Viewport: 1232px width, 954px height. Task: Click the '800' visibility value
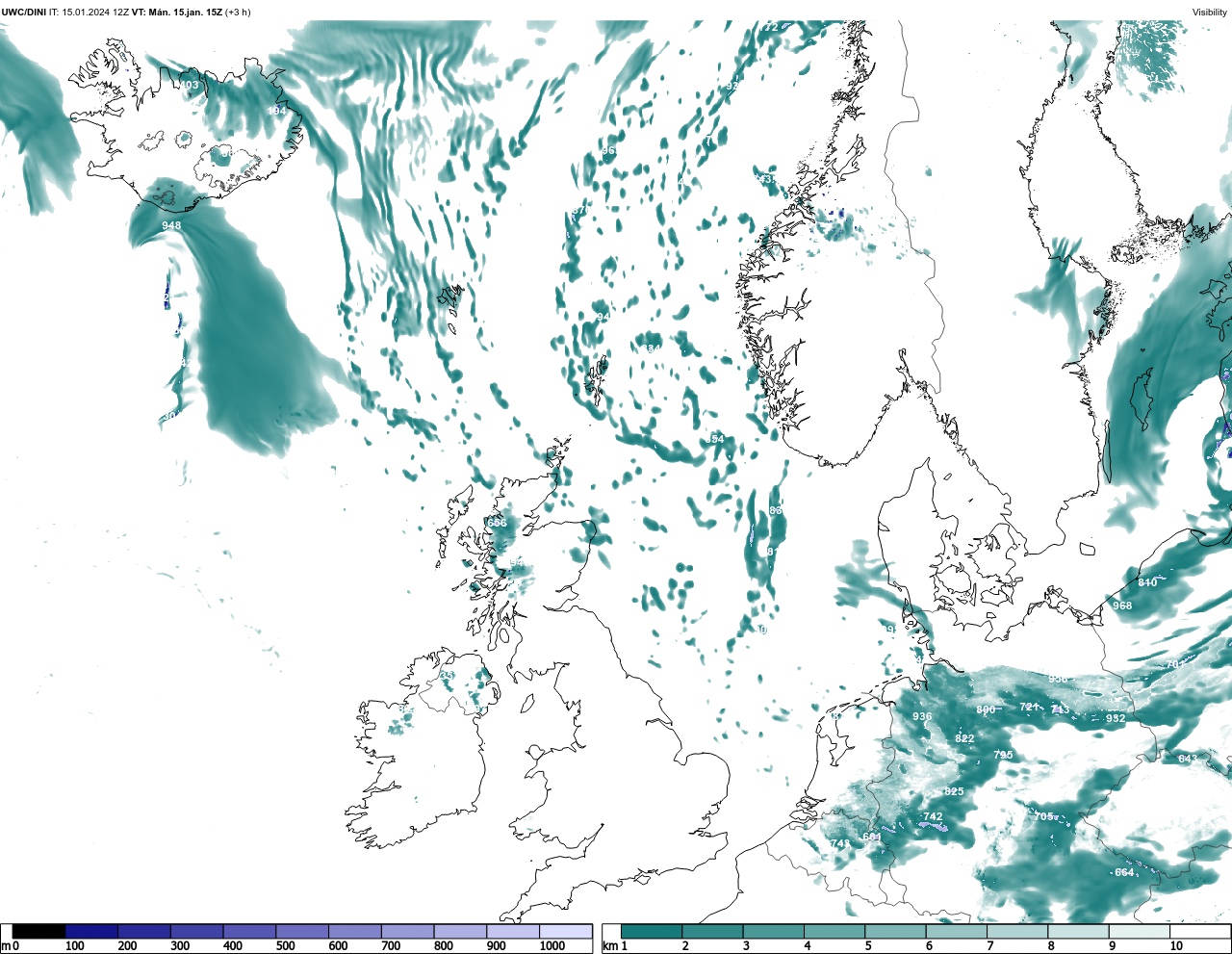[x=986, y=710]
